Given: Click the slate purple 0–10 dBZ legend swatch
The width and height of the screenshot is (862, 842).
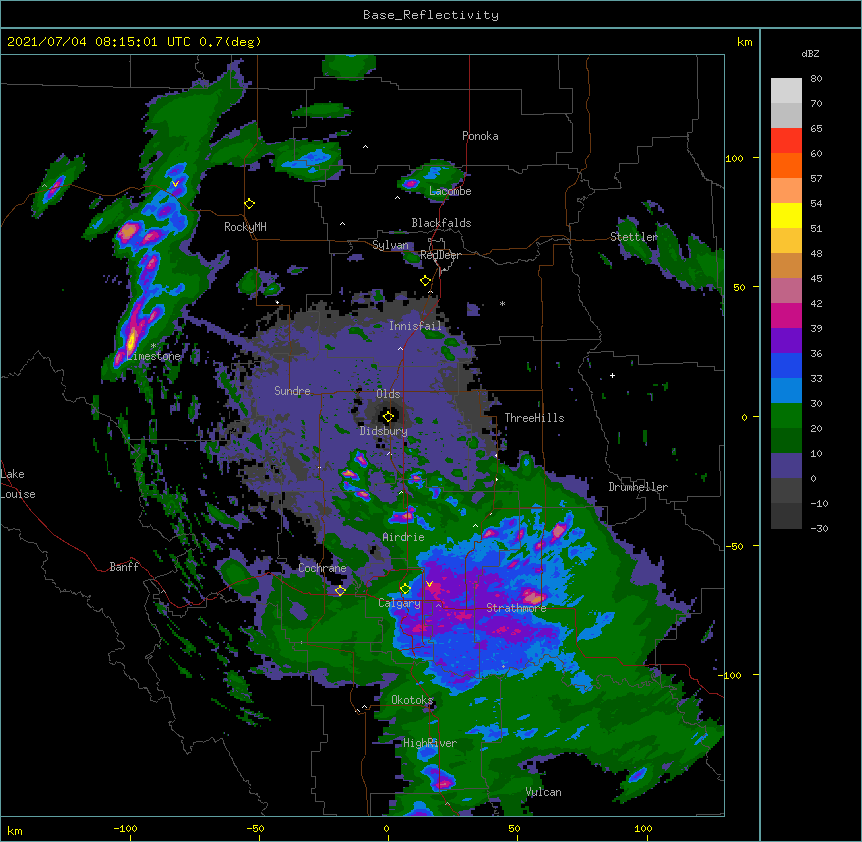Looking at the screenshot, I should tap(786, 466).
